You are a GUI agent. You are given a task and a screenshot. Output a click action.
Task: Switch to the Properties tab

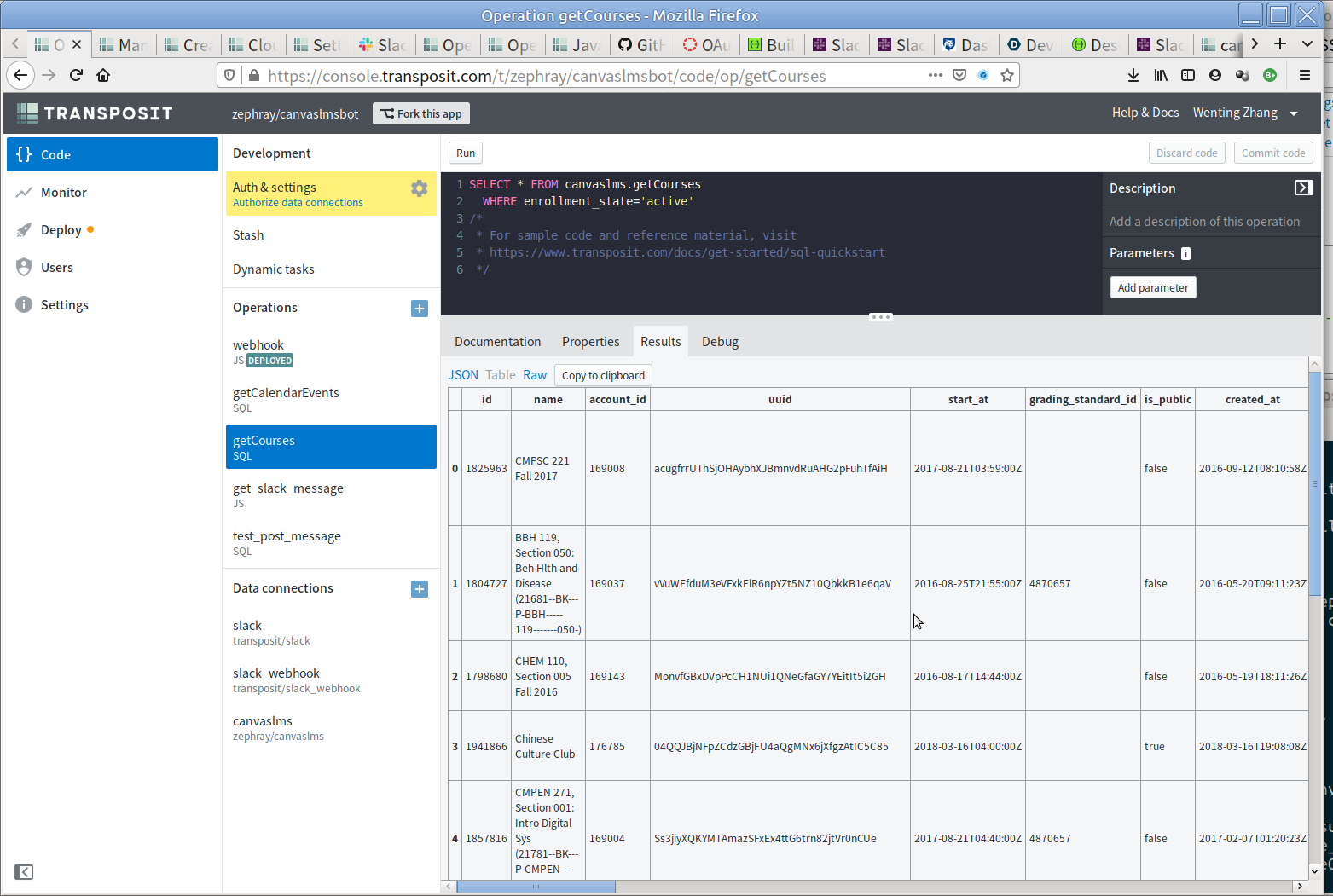(x=590, y=342)
